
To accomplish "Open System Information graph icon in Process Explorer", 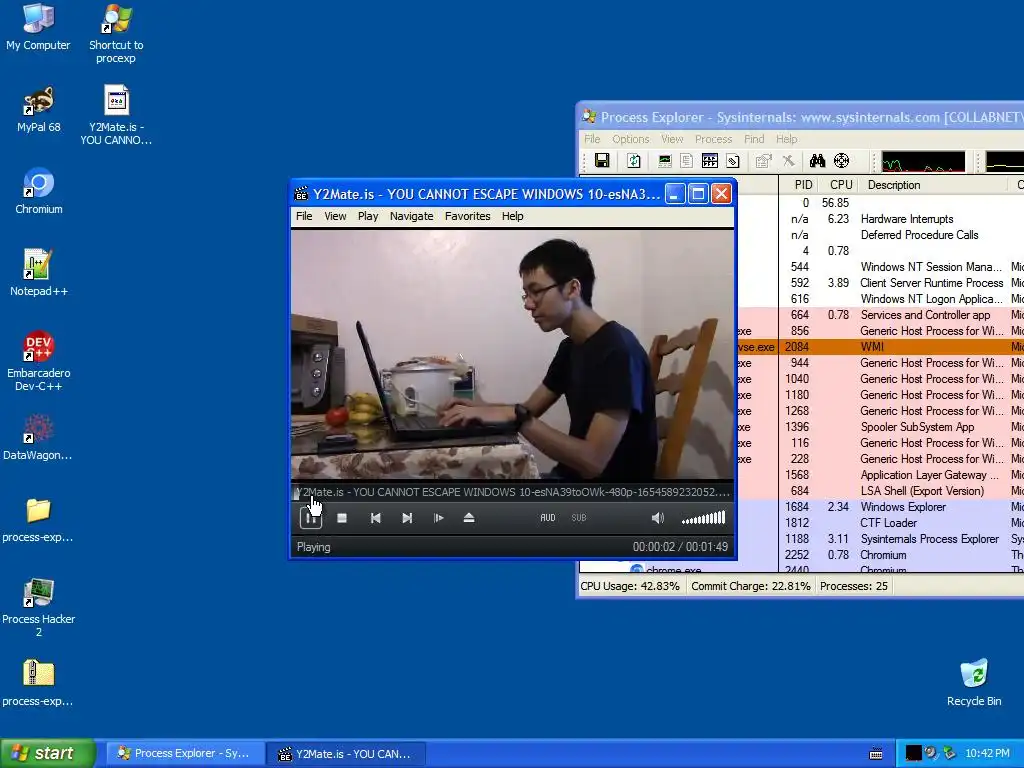I will coord(665,161).
